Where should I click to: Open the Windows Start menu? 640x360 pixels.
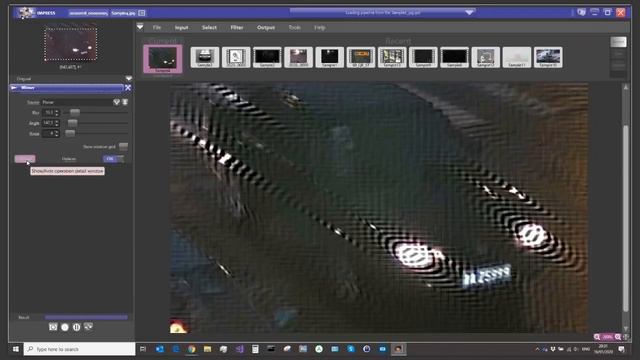pos(16,349)
